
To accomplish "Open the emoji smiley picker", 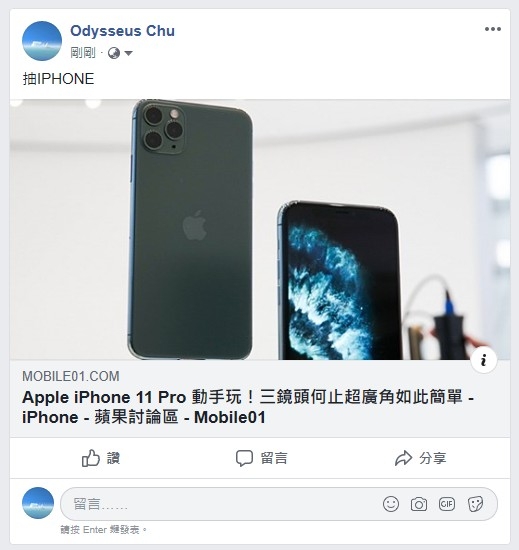I will click(x=391, y=504).
